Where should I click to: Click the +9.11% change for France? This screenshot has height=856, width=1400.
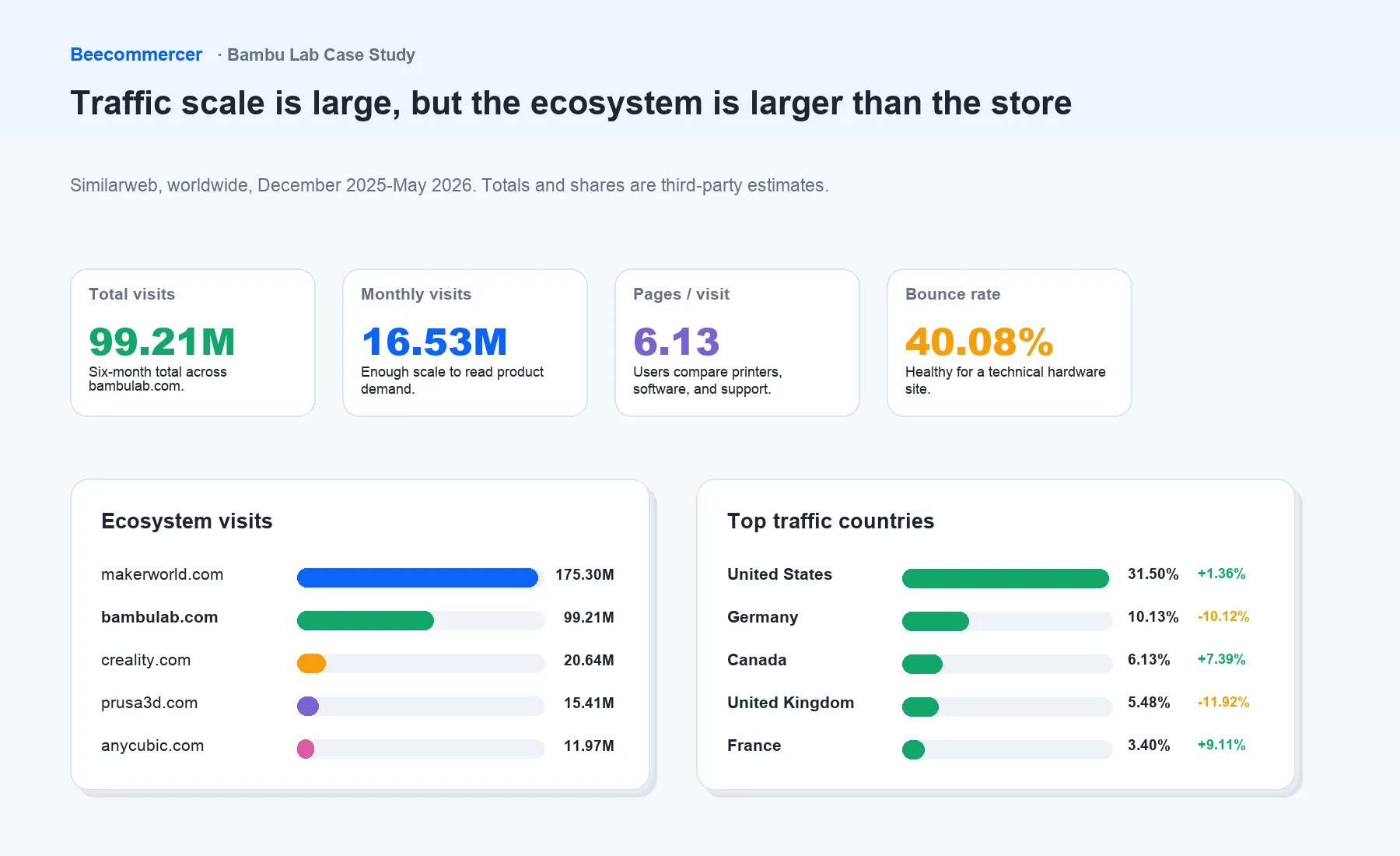pyautogui.click(x=1221, y=745)
